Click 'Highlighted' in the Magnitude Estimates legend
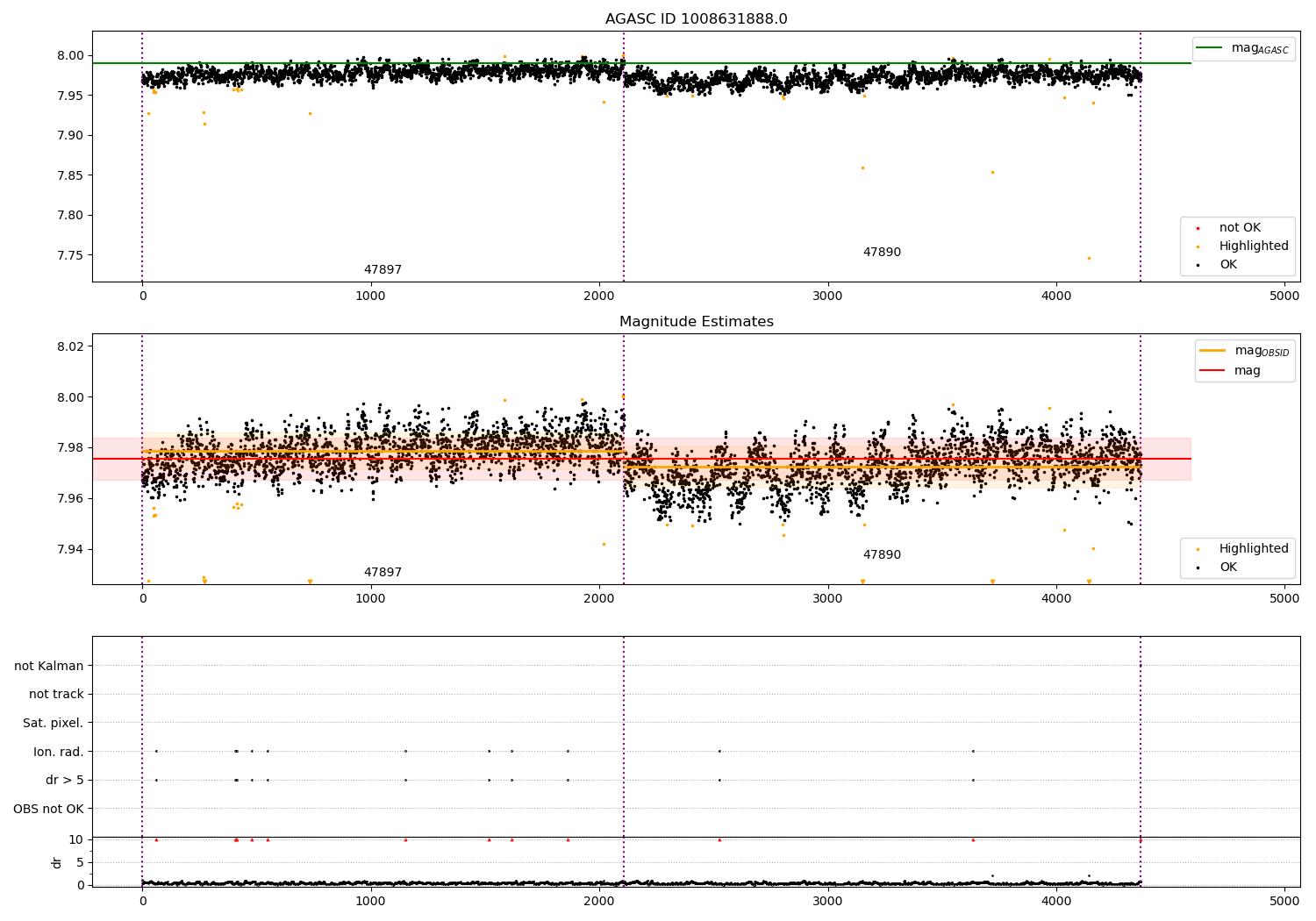Viewport: 1316px width, 921px height. [1254, 549]
